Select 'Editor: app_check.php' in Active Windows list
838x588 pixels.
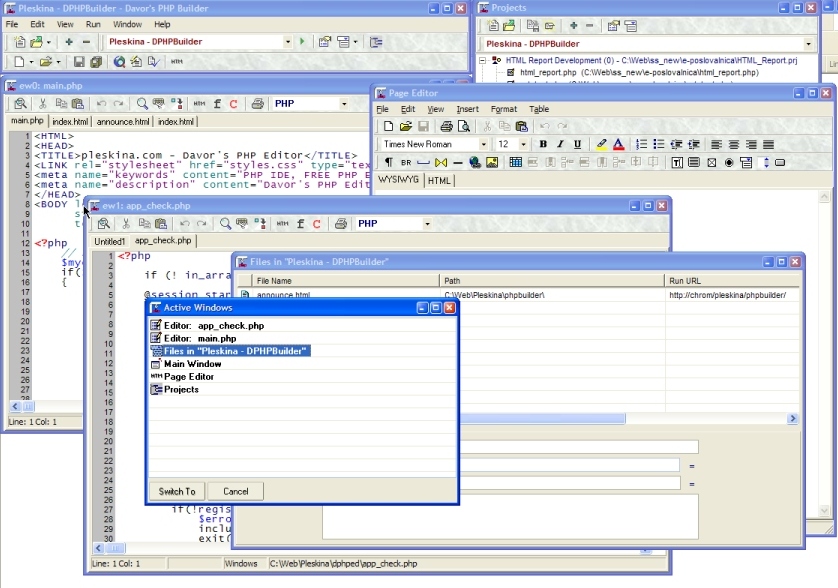[x=214, y=326]
